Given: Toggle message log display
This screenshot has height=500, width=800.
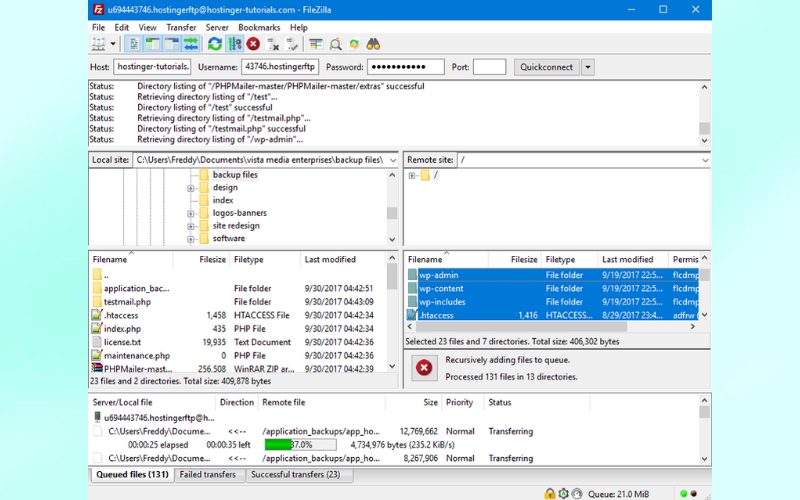Looking at the screenshot, I should (134, 44).
